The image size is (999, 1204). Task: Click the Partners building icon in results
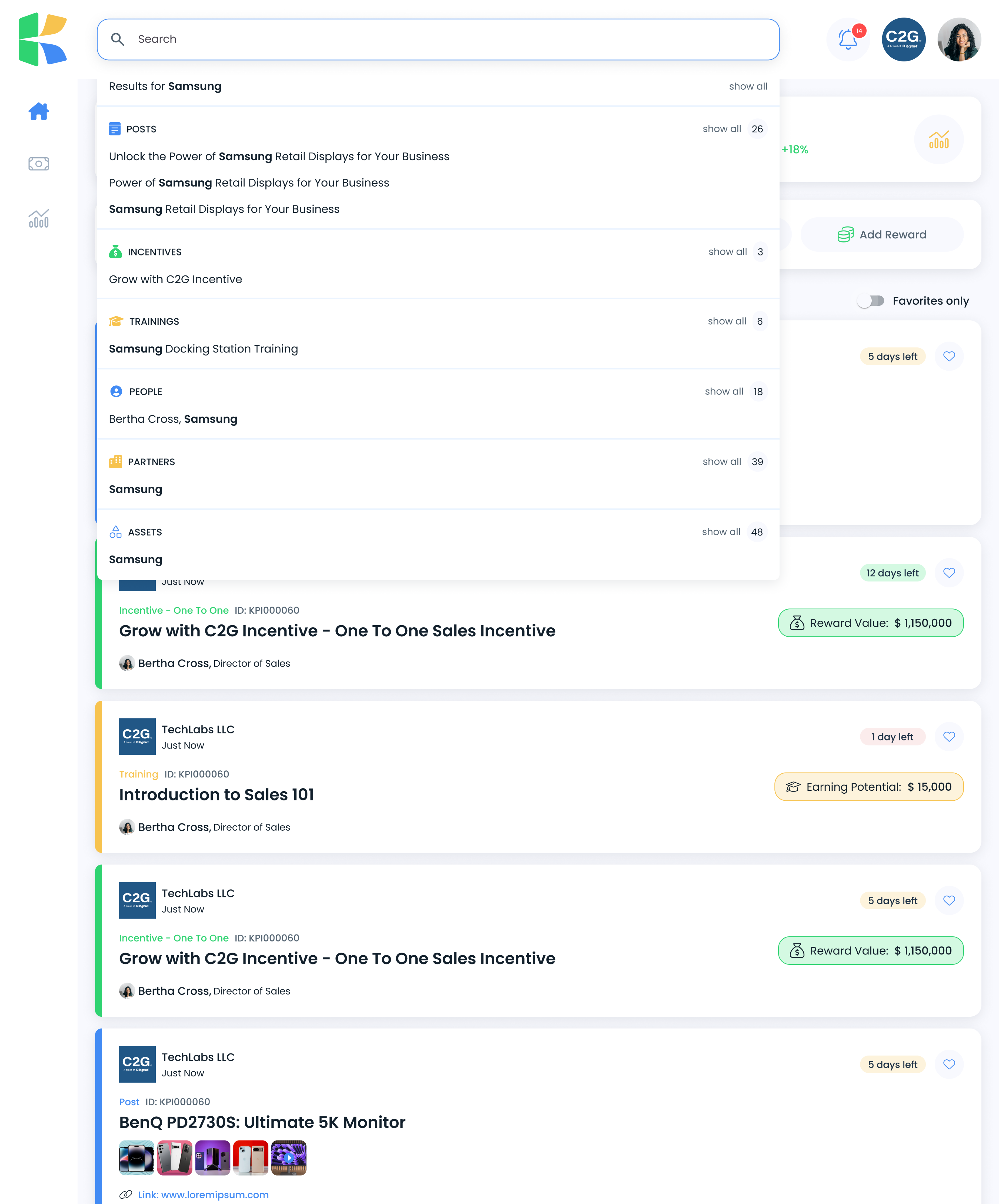115,461
